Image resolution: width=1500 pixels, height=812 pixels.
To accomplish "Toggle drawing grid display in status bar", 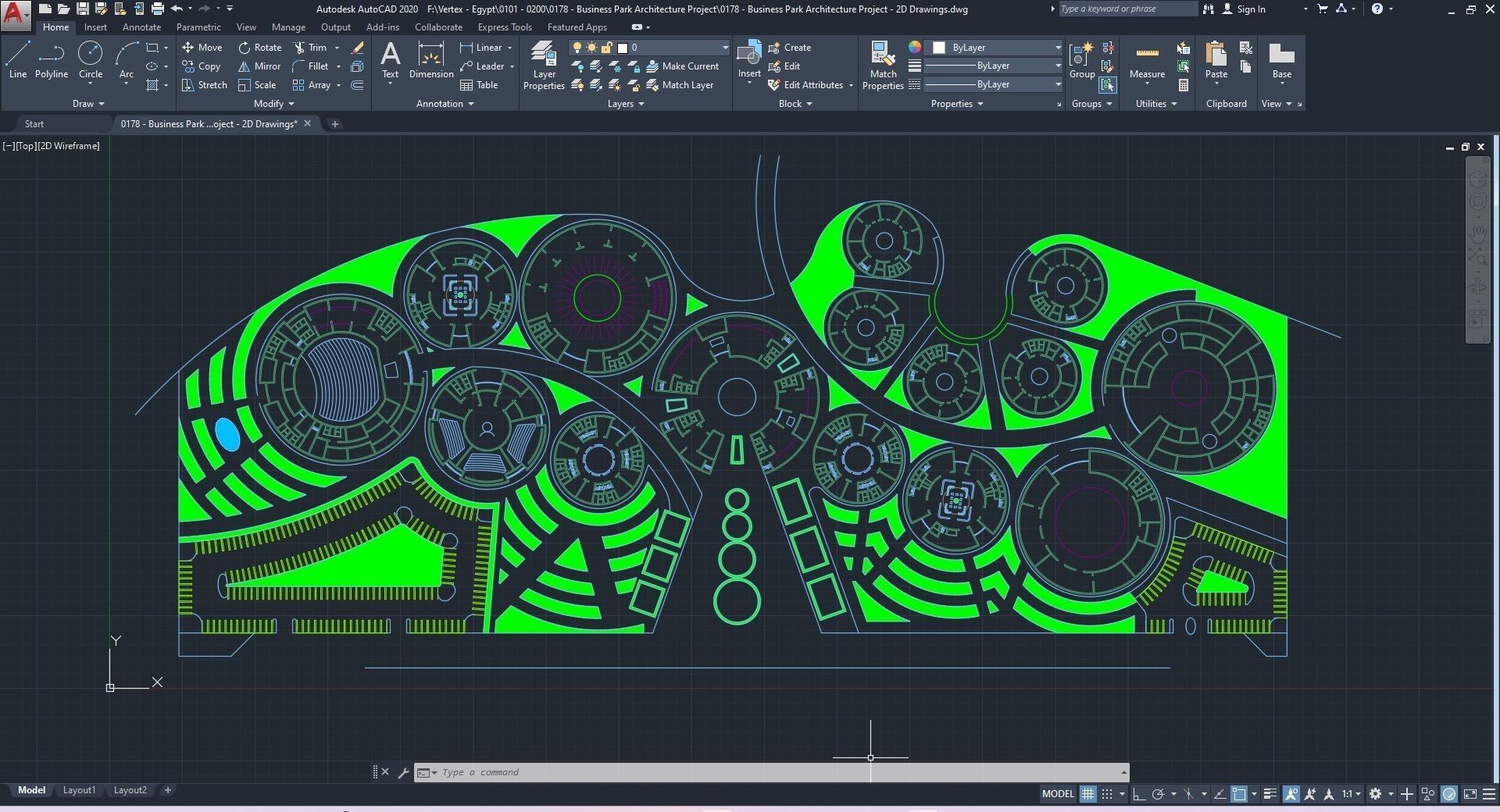I will click(1087, 794).
